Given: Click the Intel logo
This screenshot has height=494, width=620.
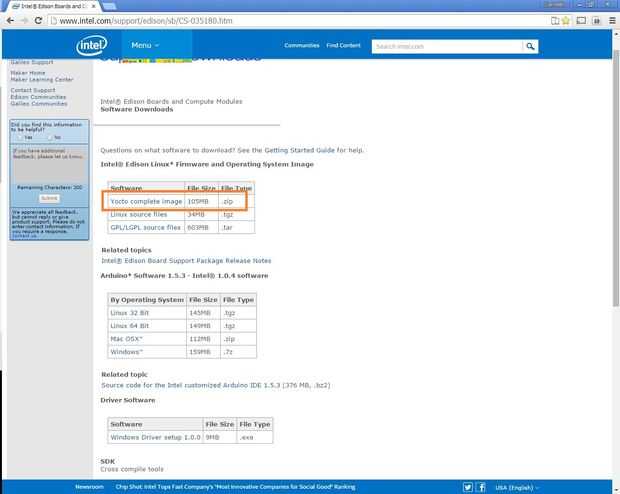Looking at the screenshot, I should click(91, 45).
